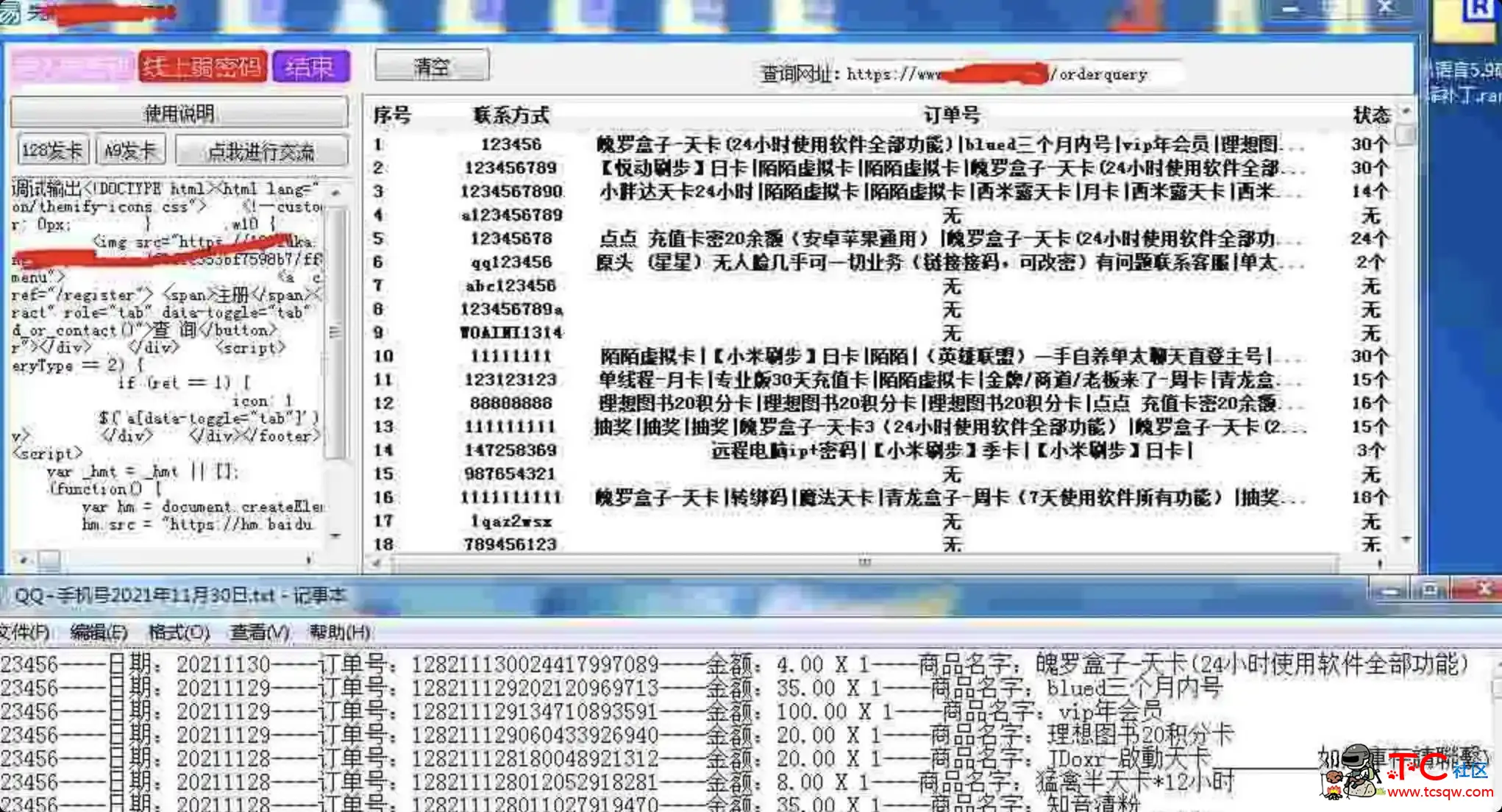Open the 查看(V) menu in Notepad
1502x812 pixels.
coord(259,632)
